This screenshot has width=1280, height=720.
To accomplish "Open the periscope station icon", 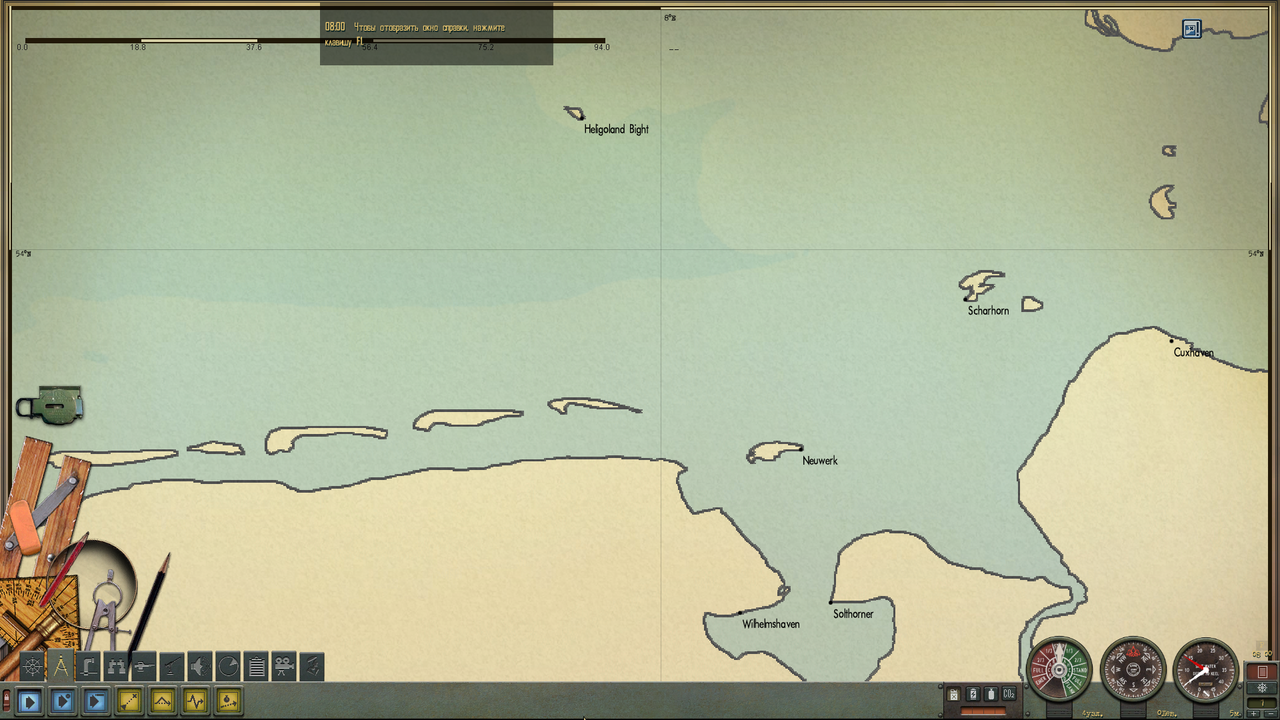I will [x=89, y=666].
